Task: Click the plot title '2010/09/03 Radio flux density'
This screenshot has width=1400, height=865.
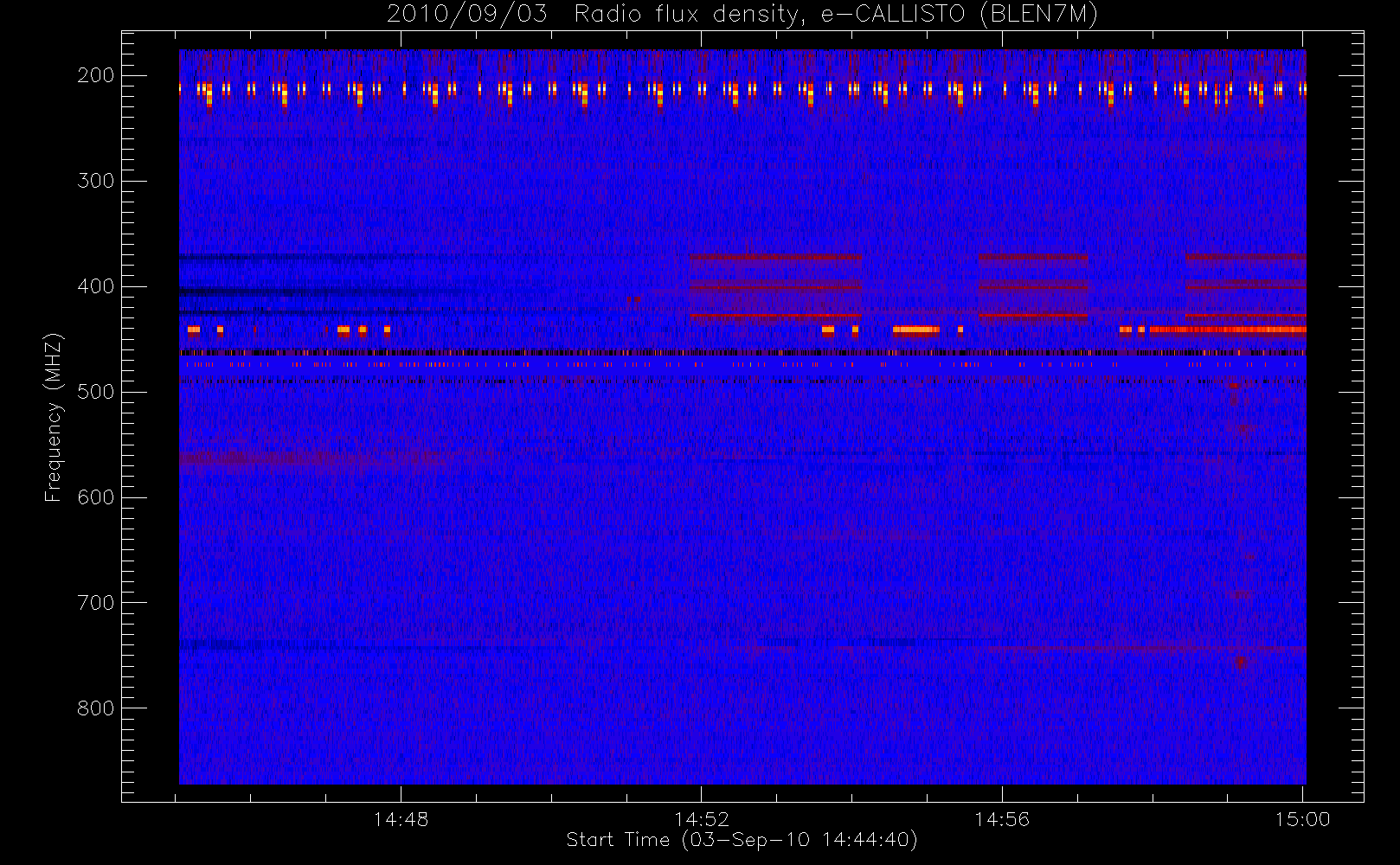Action: tap(742, 15)
